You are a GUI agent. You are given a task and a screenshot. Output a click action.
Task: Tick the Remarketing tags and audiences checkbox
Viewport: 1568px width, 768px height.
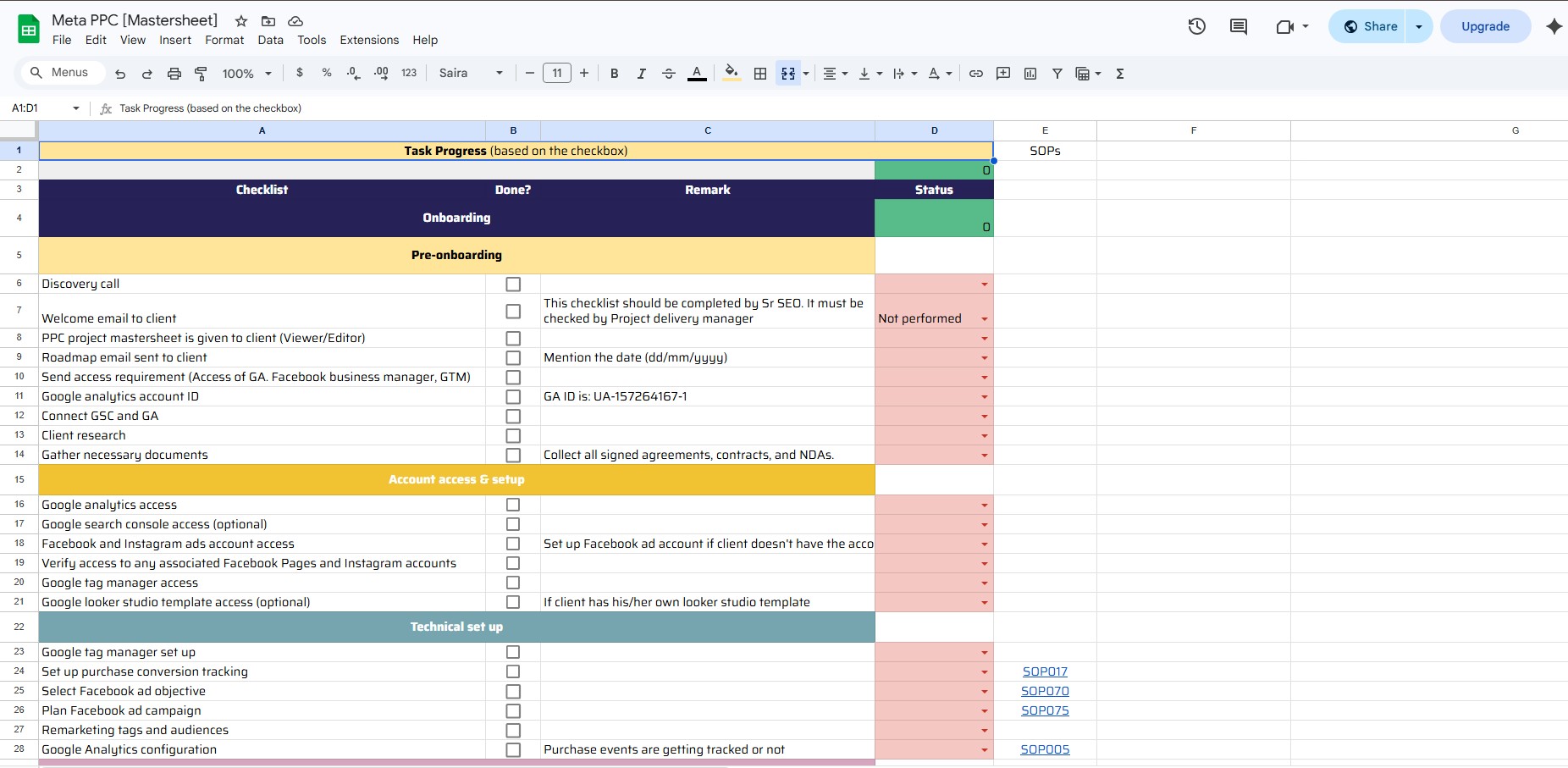click(x=513, y=730)
